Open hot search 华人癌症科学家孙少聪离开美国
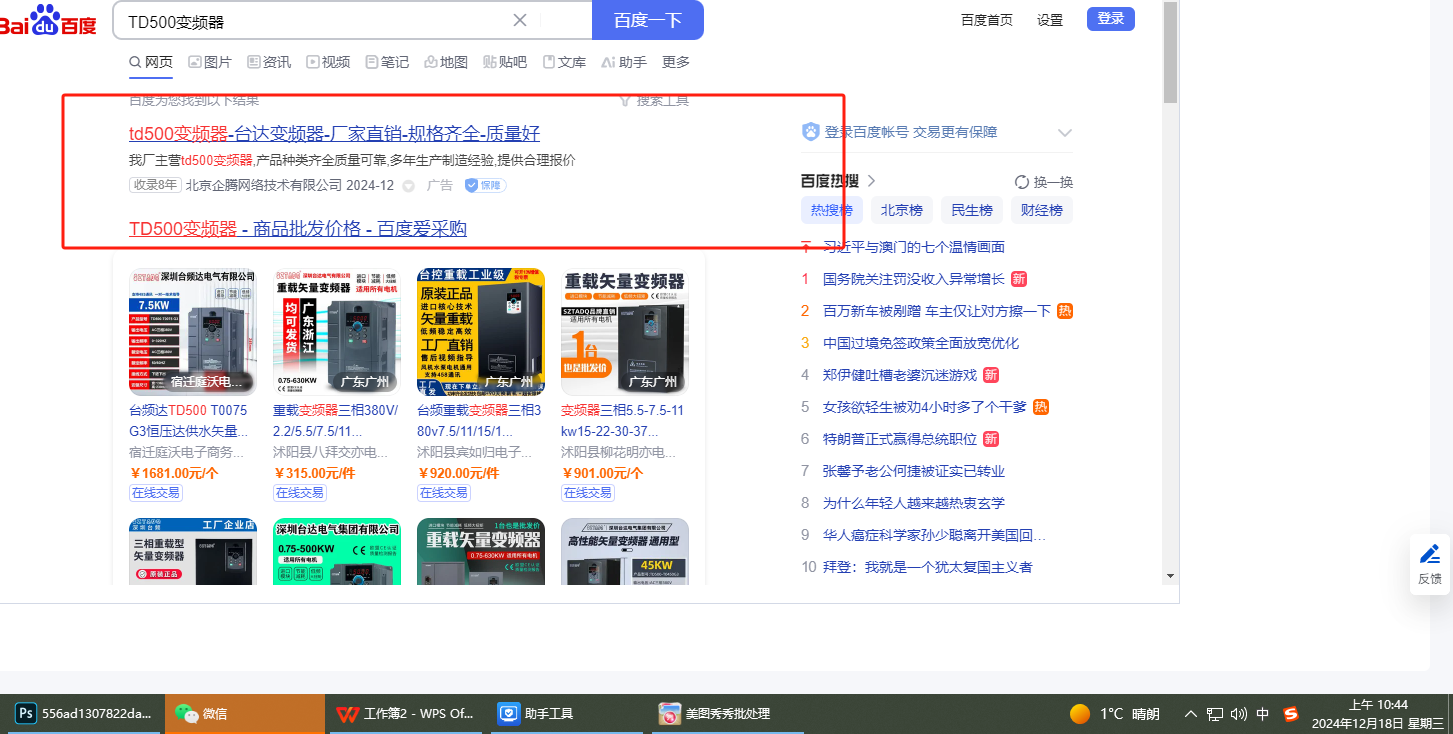 (x=934, y=535)
